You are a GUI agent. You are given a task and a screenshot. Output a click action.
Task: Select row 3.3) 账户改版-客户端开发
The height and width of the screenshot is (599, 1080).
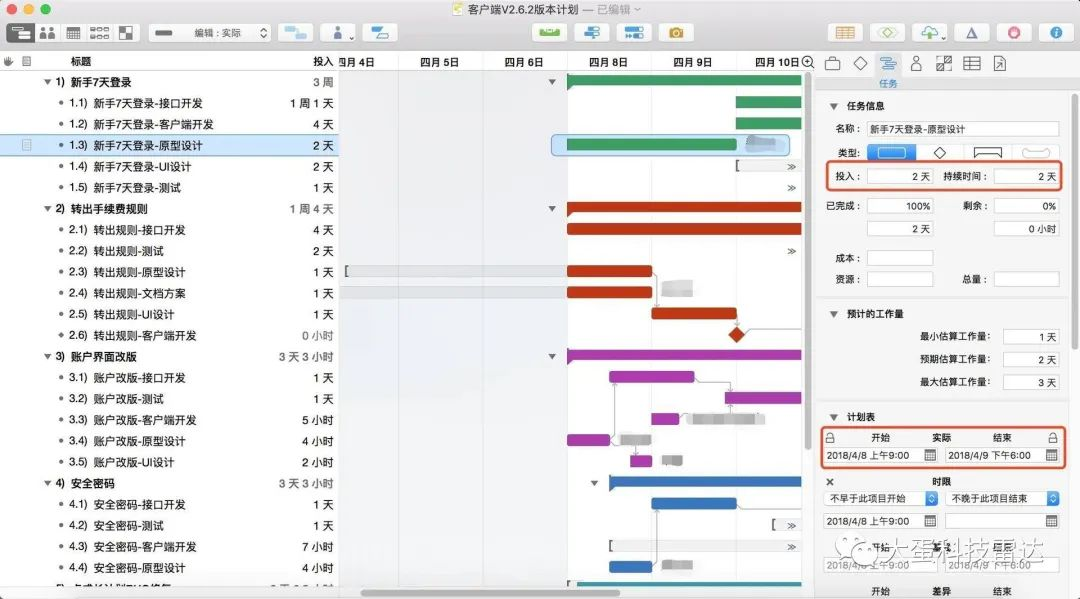click(x=169, y=420)
